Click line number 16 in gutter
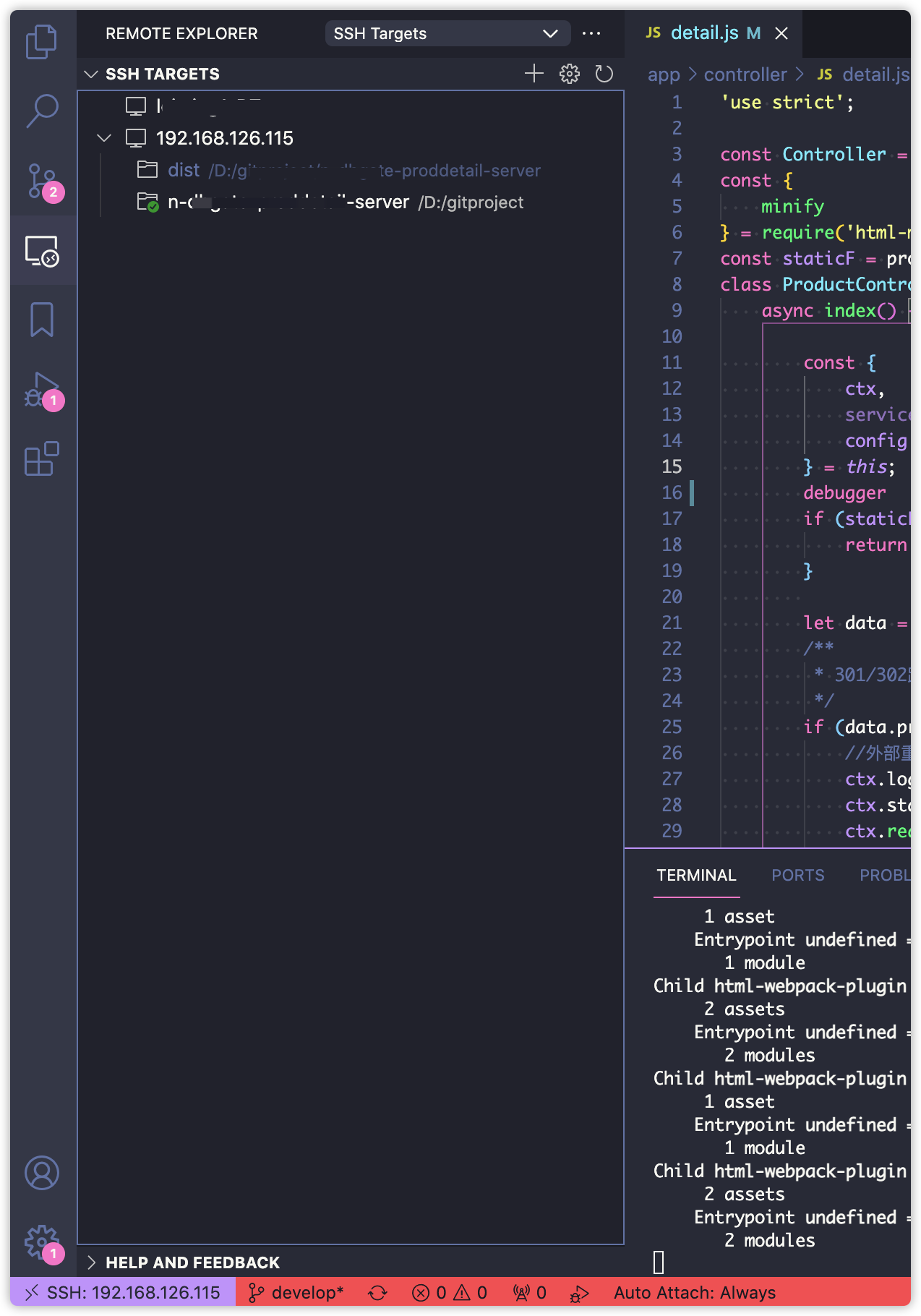 [672, 492]
